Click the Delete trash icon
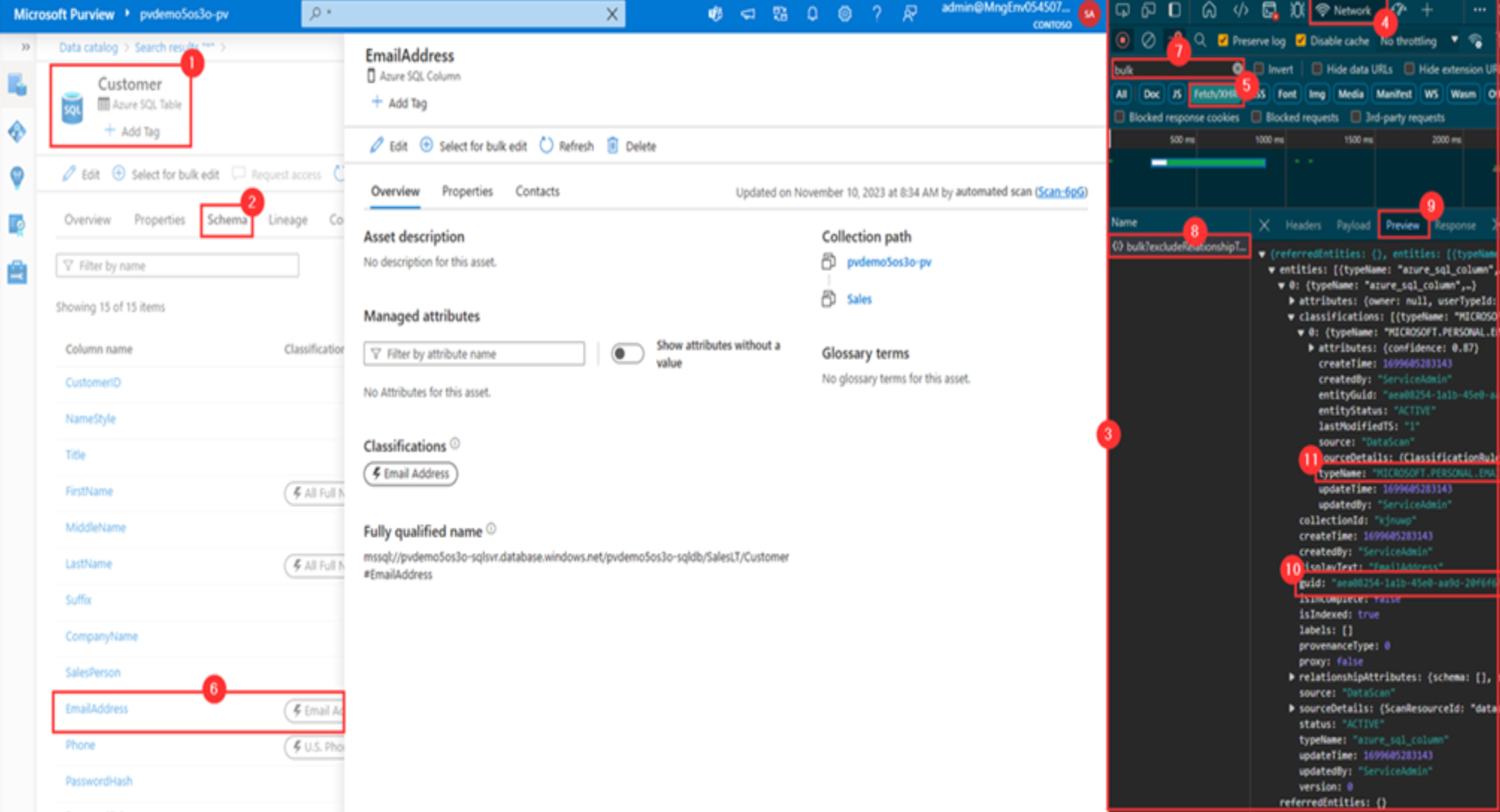Image resolution: width=1500 pixels, height=812 pixels. [612, 145]
